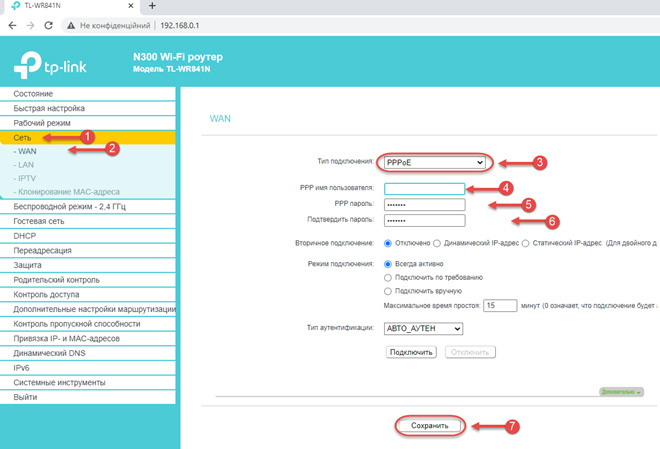Open the Системные инструменты menu

click(x=59, y=382)
